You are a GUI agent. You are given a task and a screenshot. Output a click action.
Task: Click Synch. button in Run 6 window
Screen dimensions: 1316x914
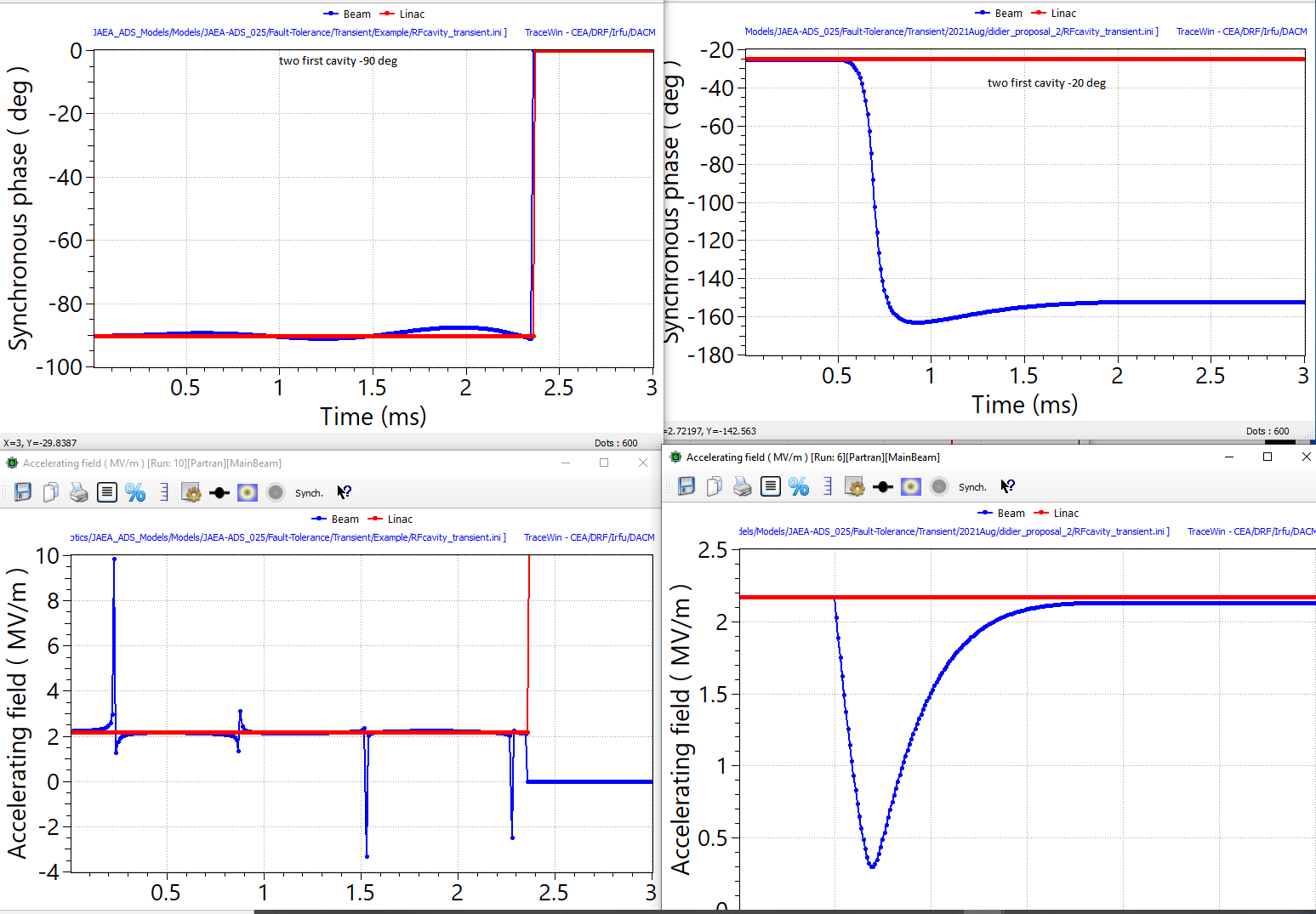click(x=972, y=487)
